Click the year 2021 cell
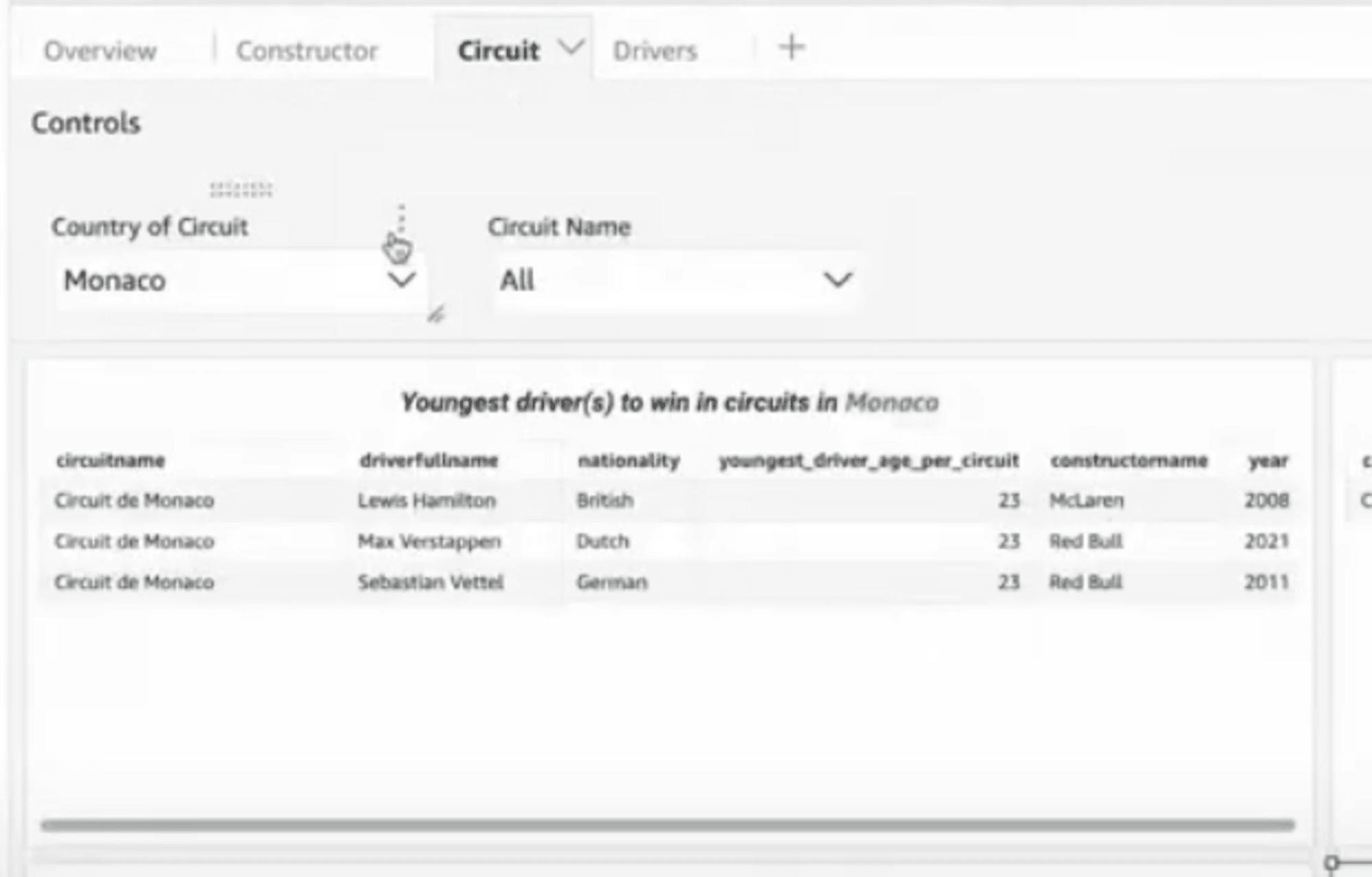The image size is (1372, 877). (1267, 541)
